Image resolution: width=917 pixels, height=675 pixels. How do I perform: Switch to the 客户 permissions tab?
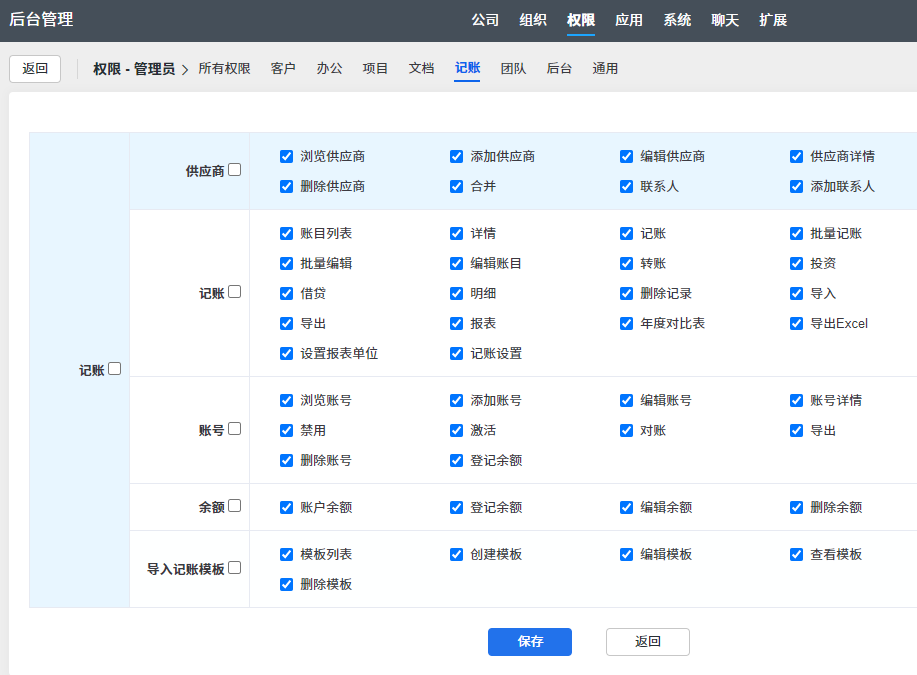pos(283,69)
